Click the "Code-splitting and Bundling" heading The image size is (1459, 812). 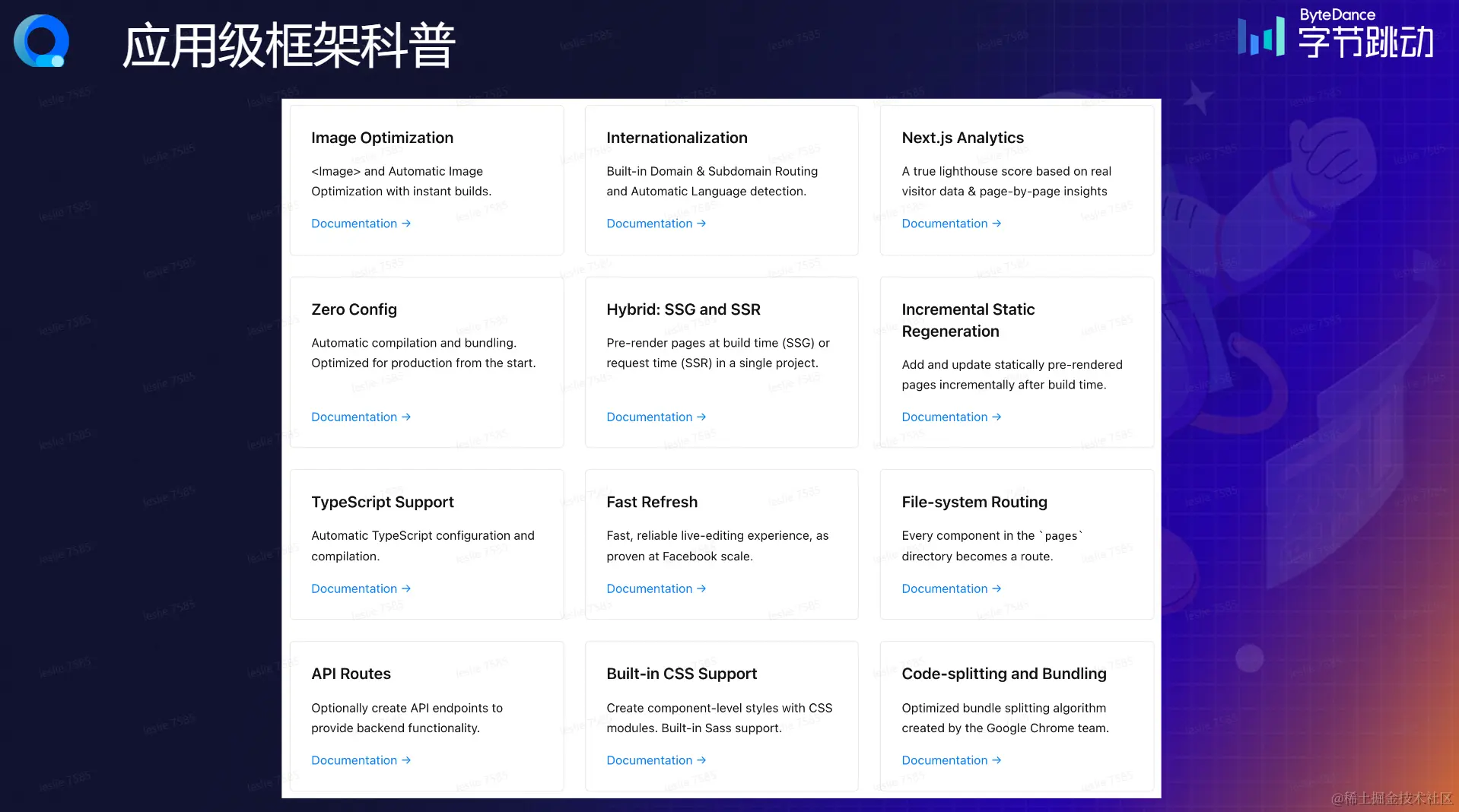coord(1004,674)
